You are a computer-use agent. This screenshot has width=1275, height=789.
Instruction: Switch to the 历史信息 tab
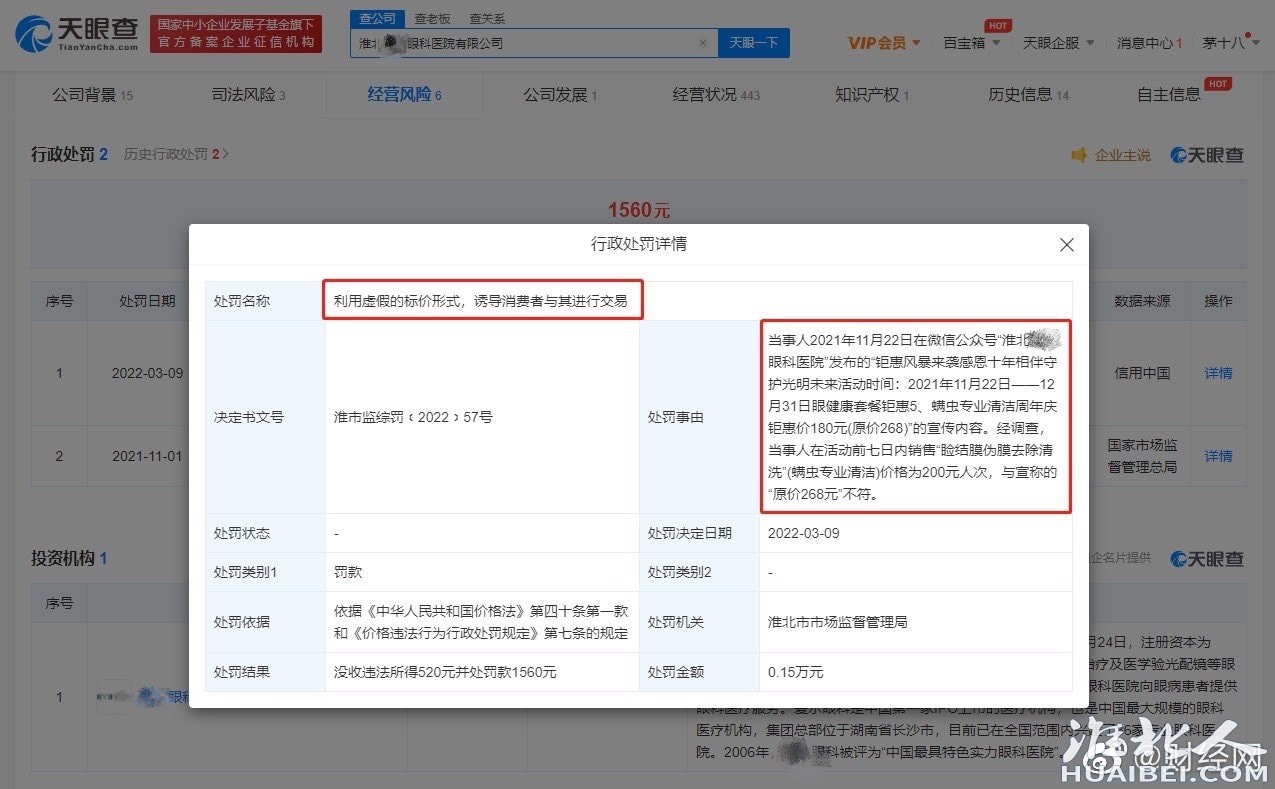(x=1028, y=95)
